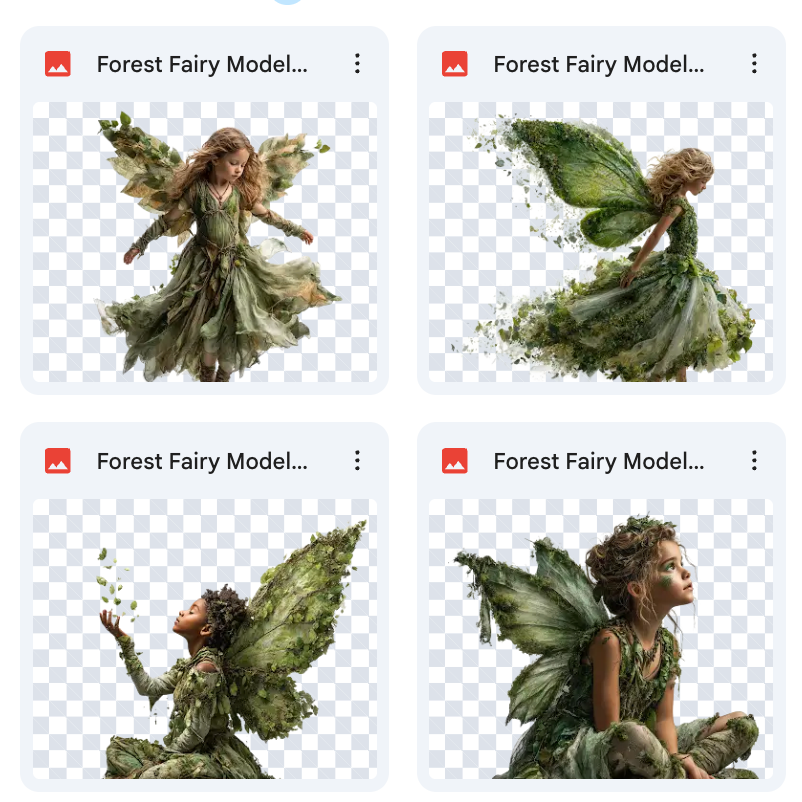Open thumbnail of kneeling fairy blowing leaves

tap(205, 638)
